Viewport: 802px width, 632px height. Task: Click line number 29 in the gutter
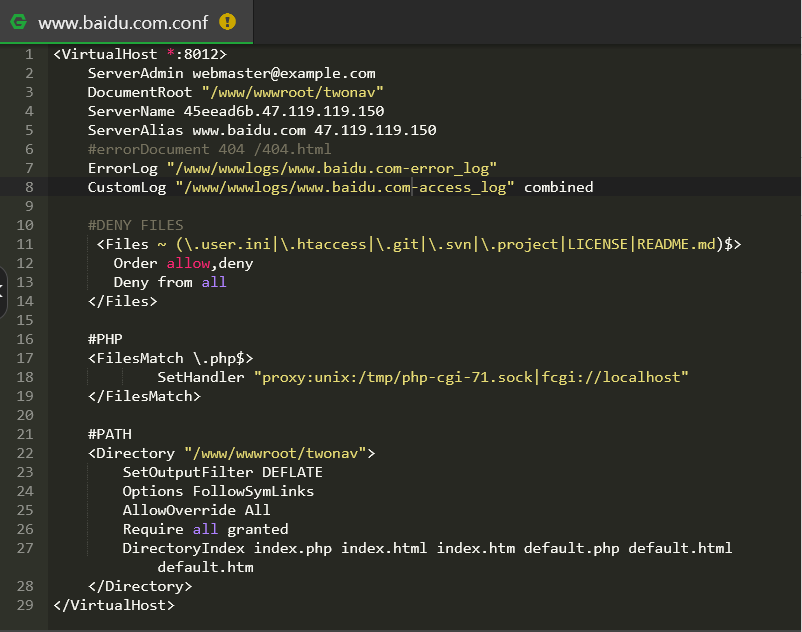25,605
